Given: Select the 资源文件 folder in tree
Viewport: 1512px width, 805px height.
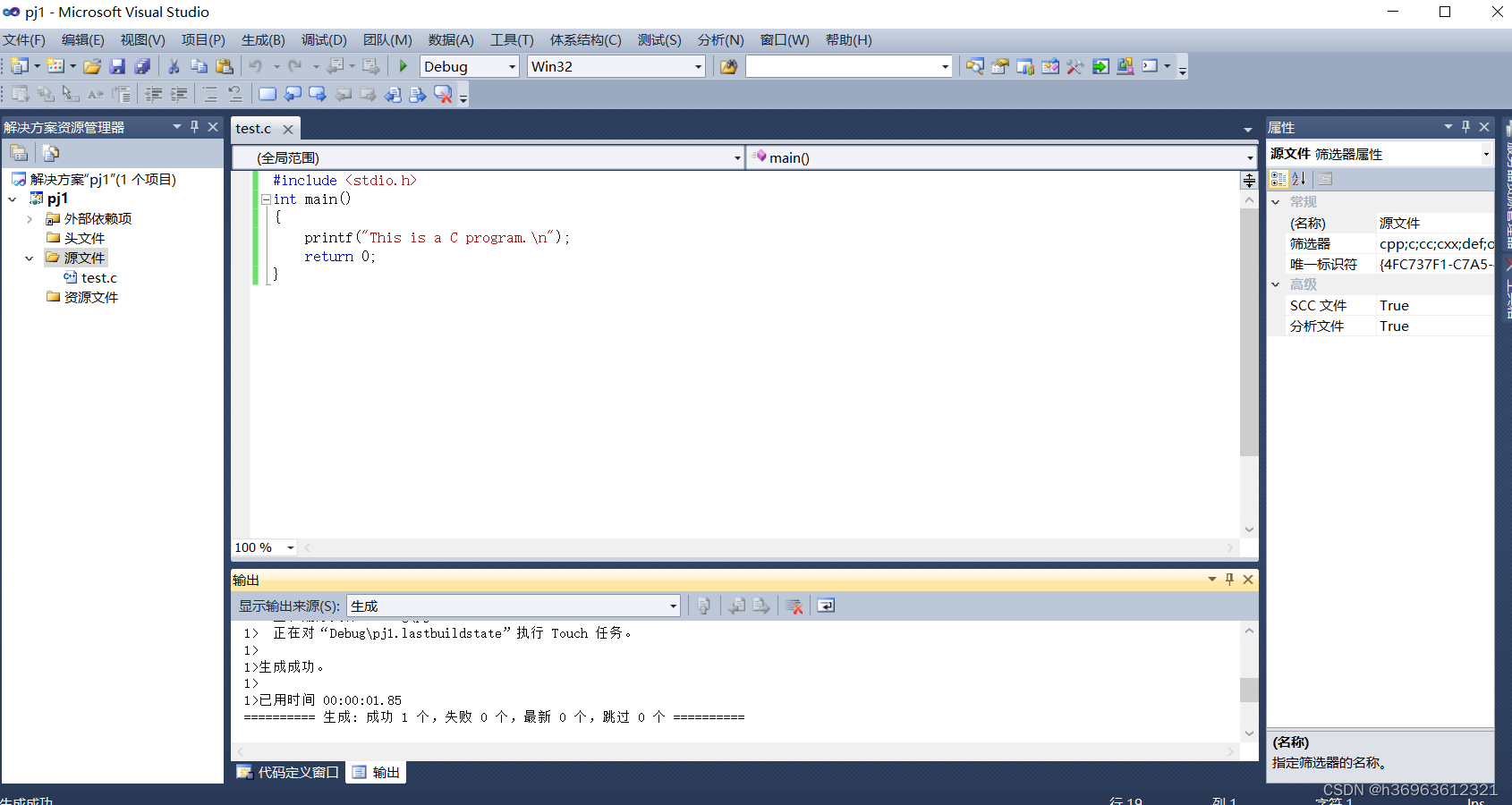Looking at the screenshot, I should pos(90,298).
